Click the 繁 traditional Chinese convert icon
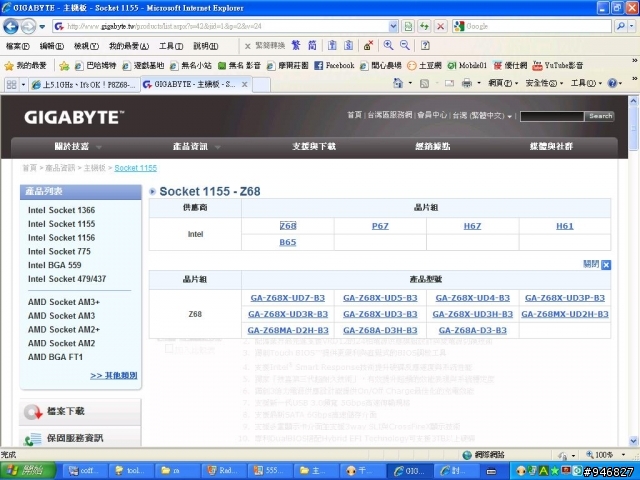Screen dimensions: 640x480 (x=296, y=45)
